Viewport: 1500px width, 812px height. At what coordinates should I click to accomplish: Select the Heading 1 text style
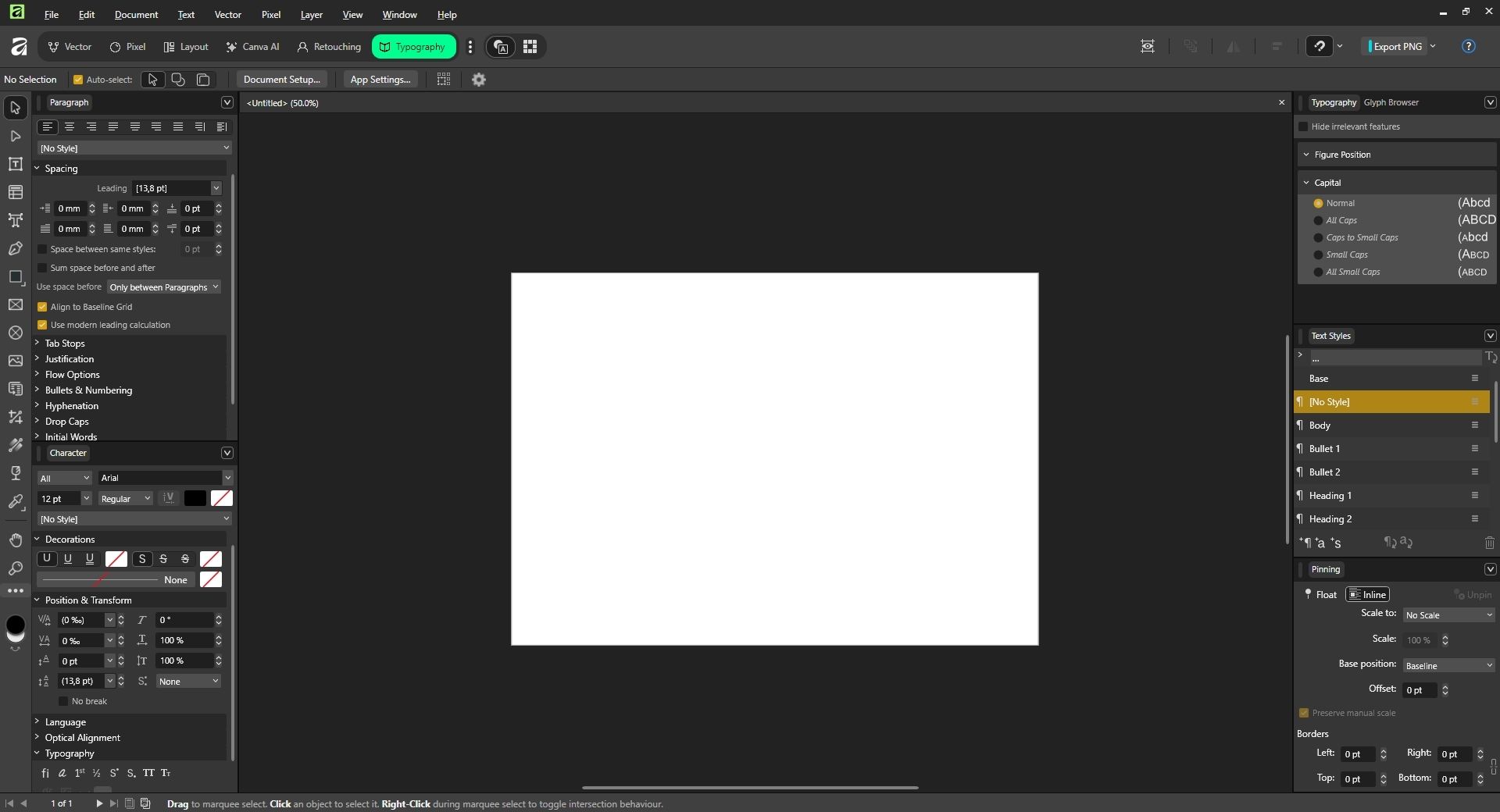tap(1330, 496)
